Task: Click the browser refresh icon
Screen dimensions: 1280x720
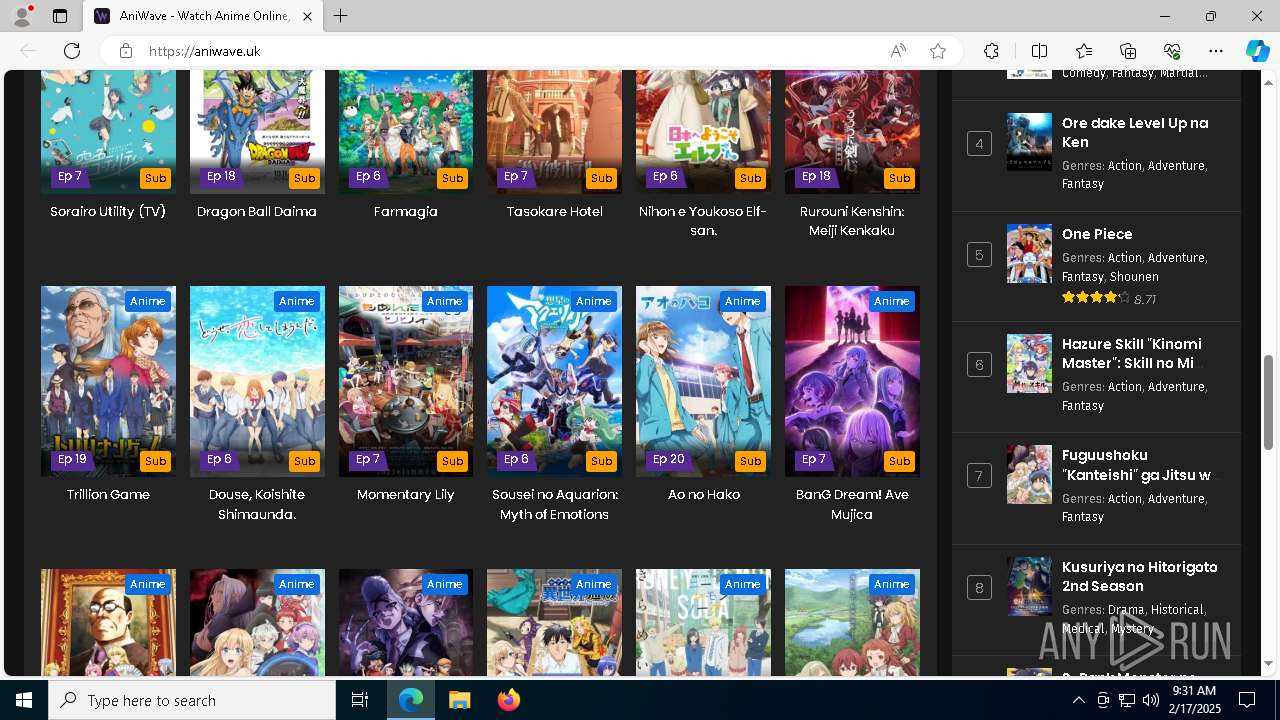Action: tap(72, 51)
